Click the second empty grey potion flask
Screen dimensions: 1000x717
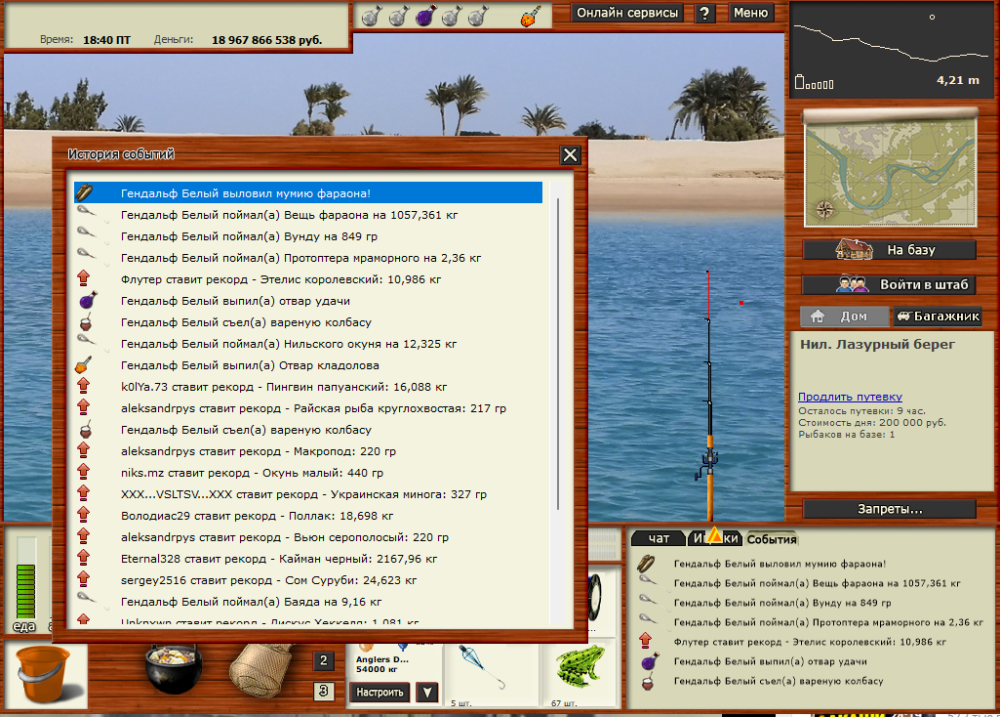399,16
